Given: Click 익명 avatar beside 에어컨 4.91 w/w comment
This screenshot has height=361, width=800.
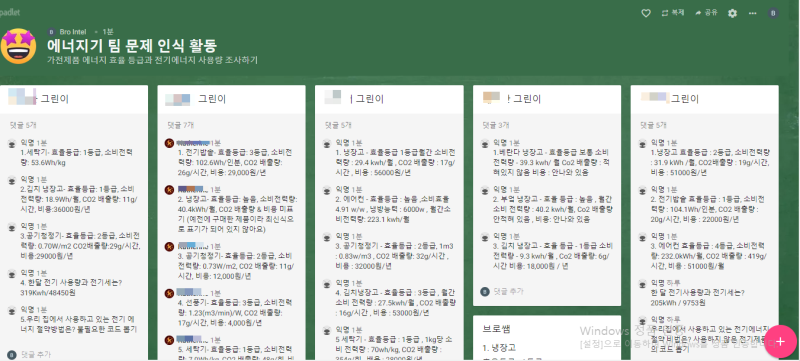Looking at the screenshot, I should [327, 190].
